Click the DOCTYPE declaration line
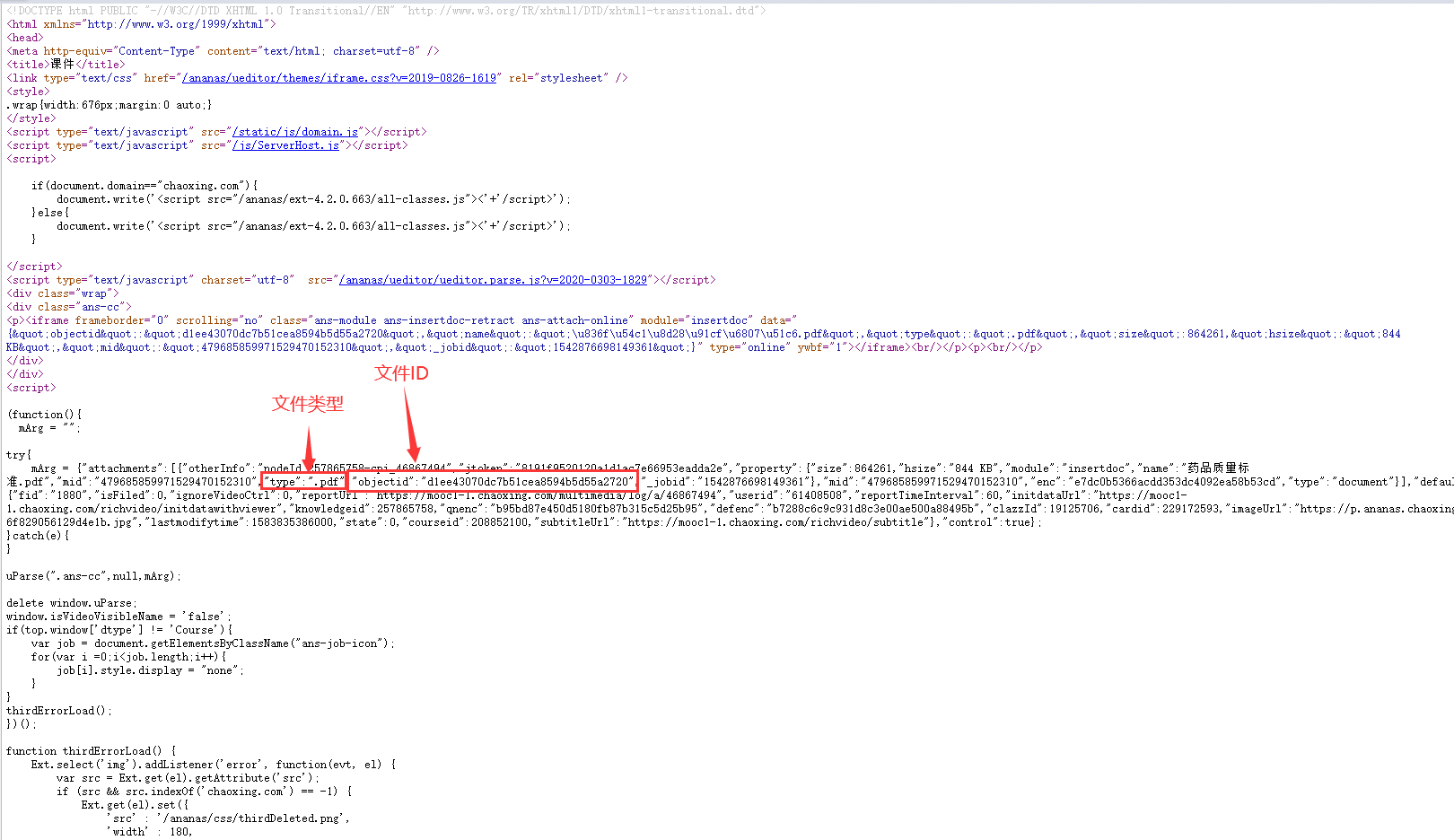The height and width of the screenshot is (840, 1454). point(386,11)
